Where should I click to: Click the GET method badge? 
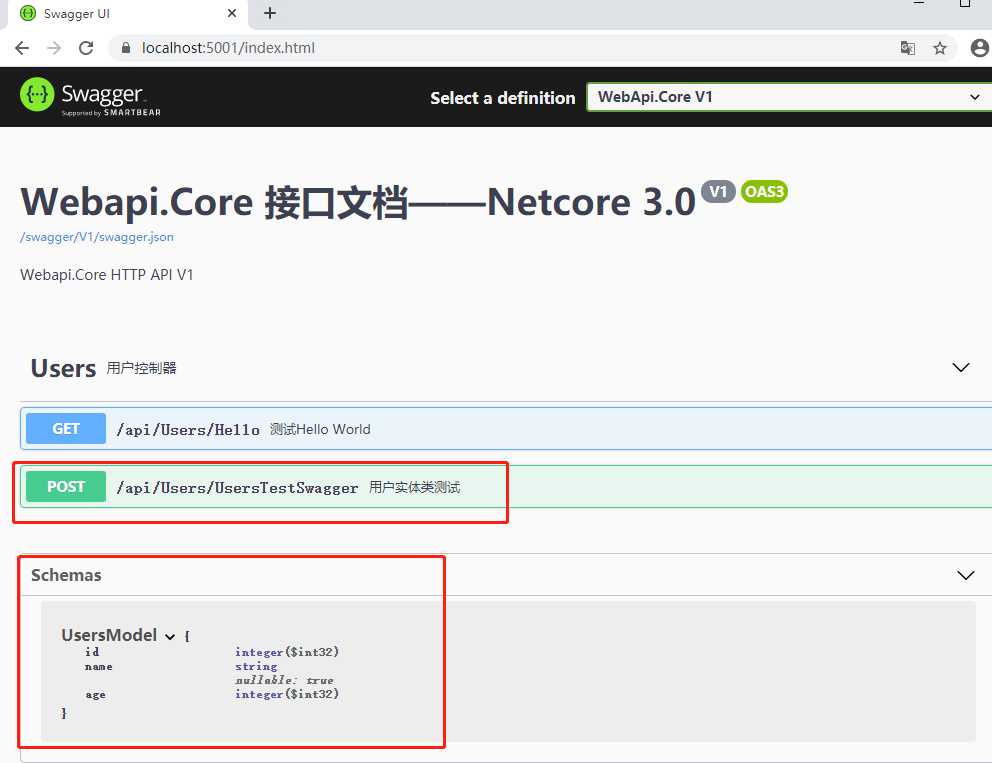pos(66,429)
